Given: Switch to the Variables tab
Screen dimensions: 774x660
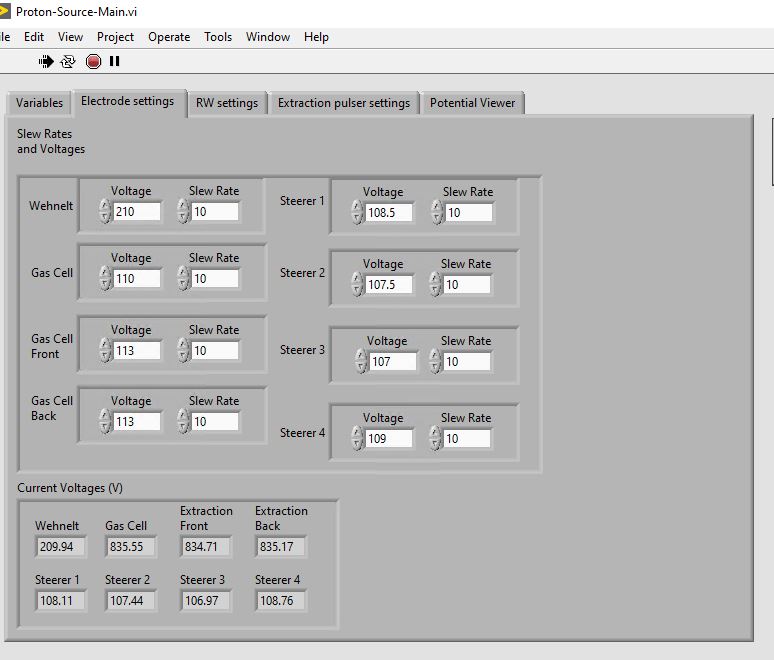Looking at the screenshot, I should [x=39, y=103].
